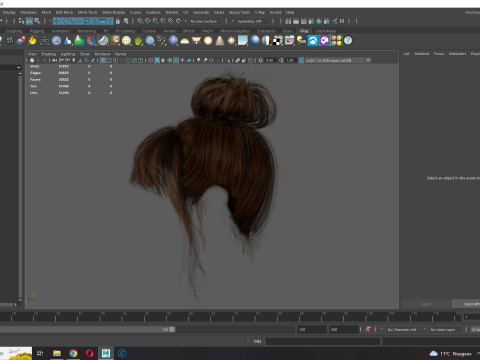Open the Display menu

[x=9, y=12]
